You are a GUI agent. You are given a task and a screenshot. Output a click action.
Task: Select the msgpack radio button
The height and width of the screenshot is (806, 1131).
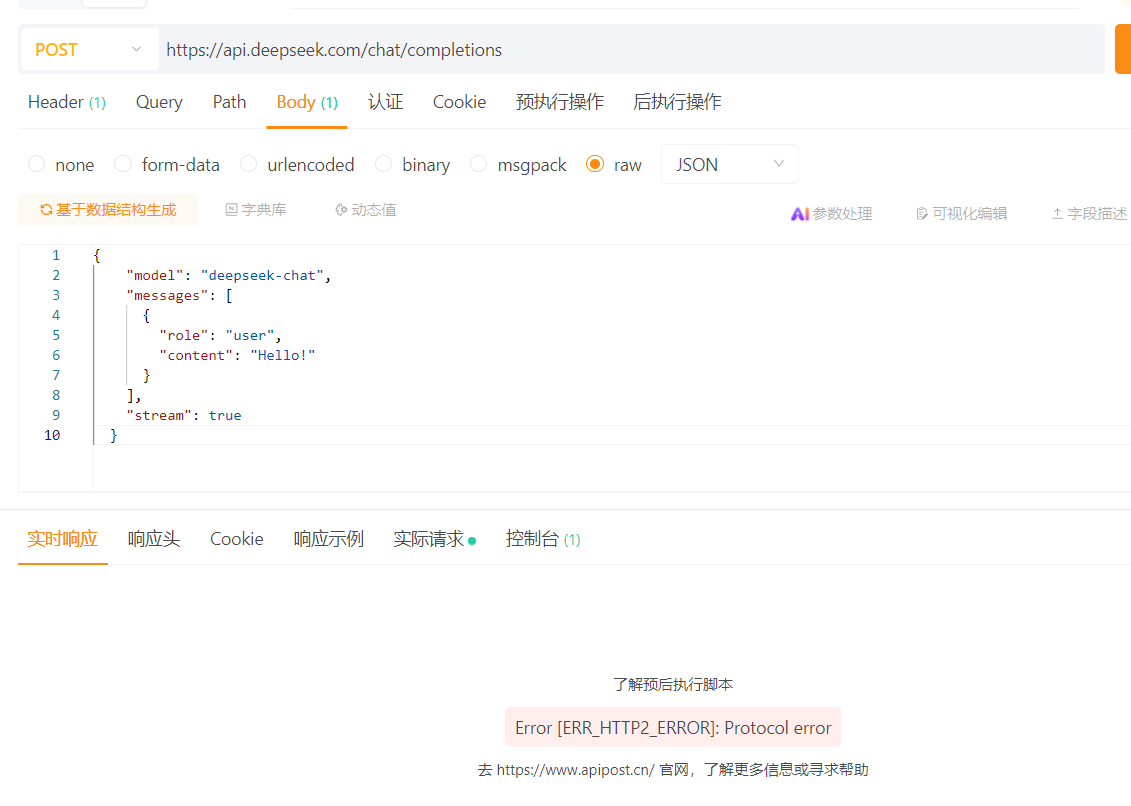click(x=479, y=165)
